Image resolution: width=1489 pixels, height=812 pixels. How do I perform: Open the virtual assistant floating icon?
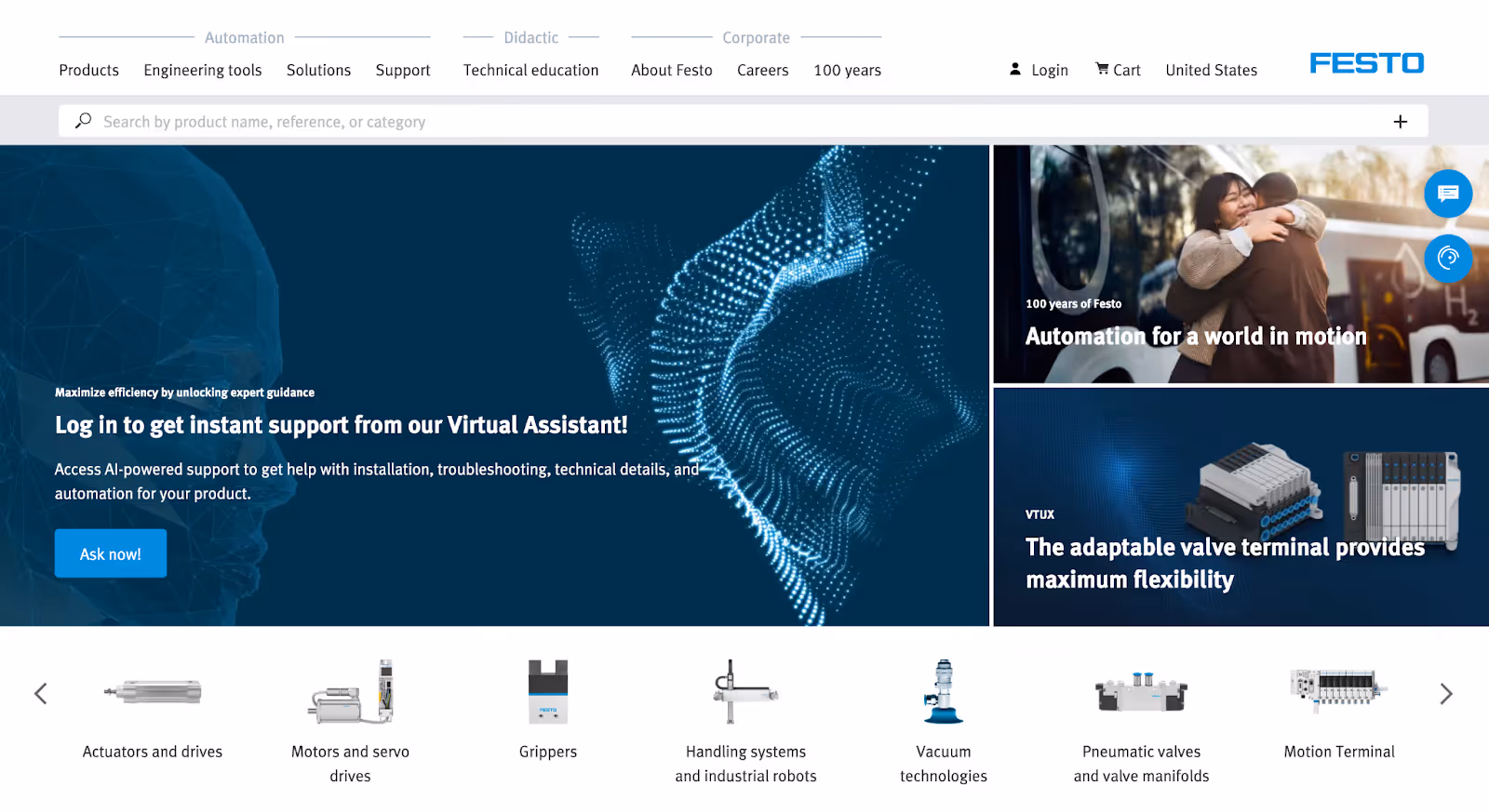1448,258
